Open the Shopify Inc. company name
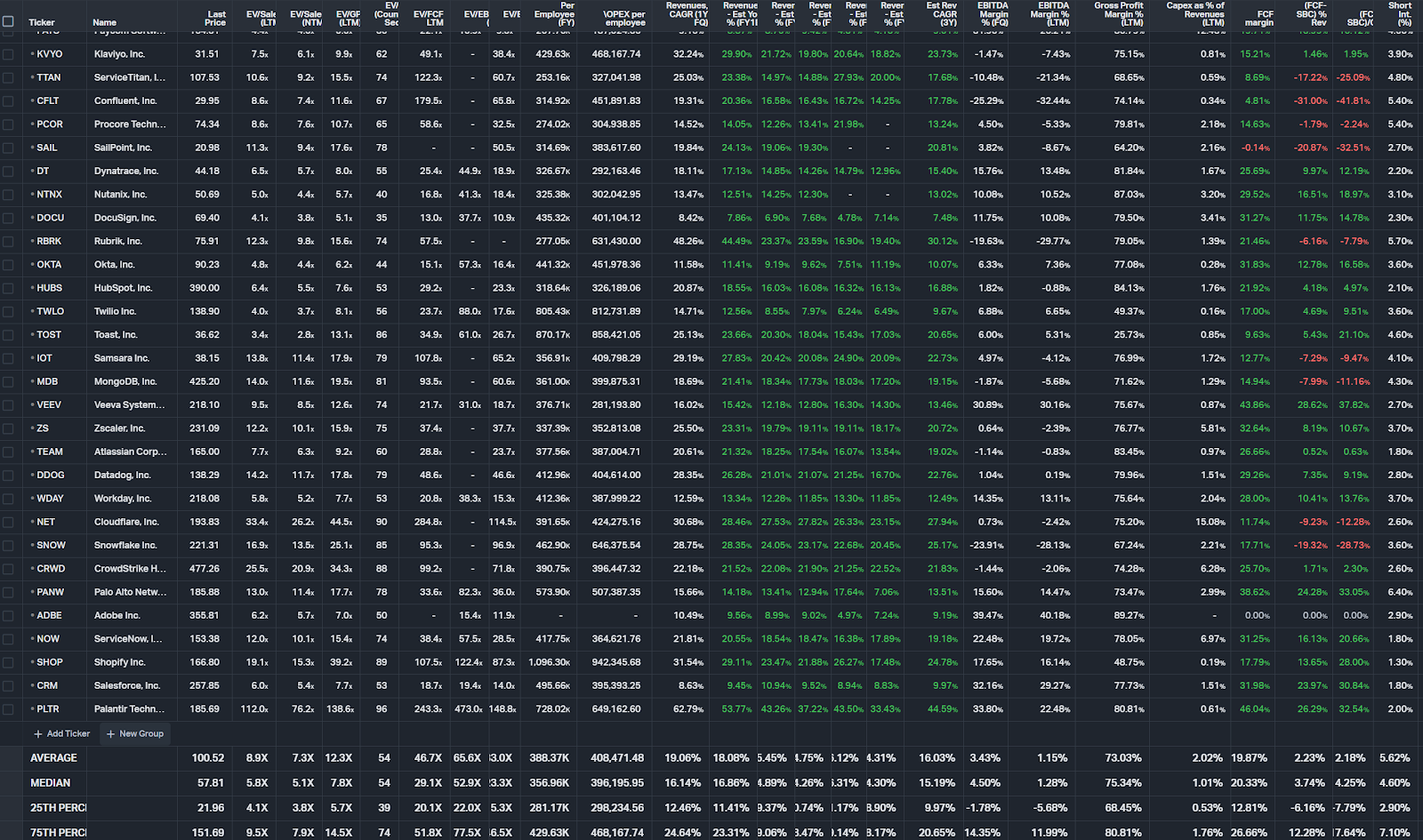The image size is (1423, 840). click(119, 662)
